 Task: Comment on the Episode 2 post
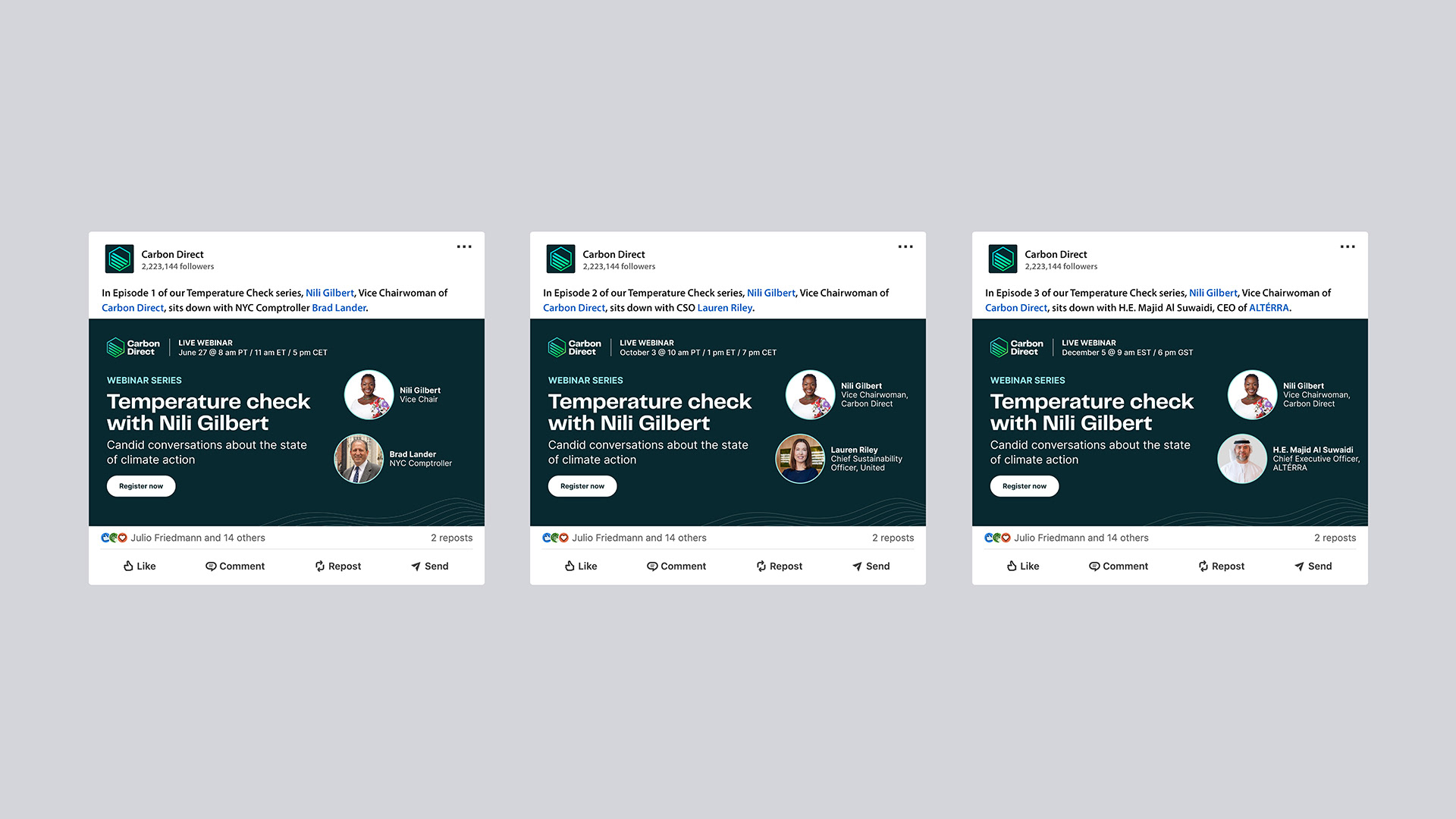[x=676, y=566]
